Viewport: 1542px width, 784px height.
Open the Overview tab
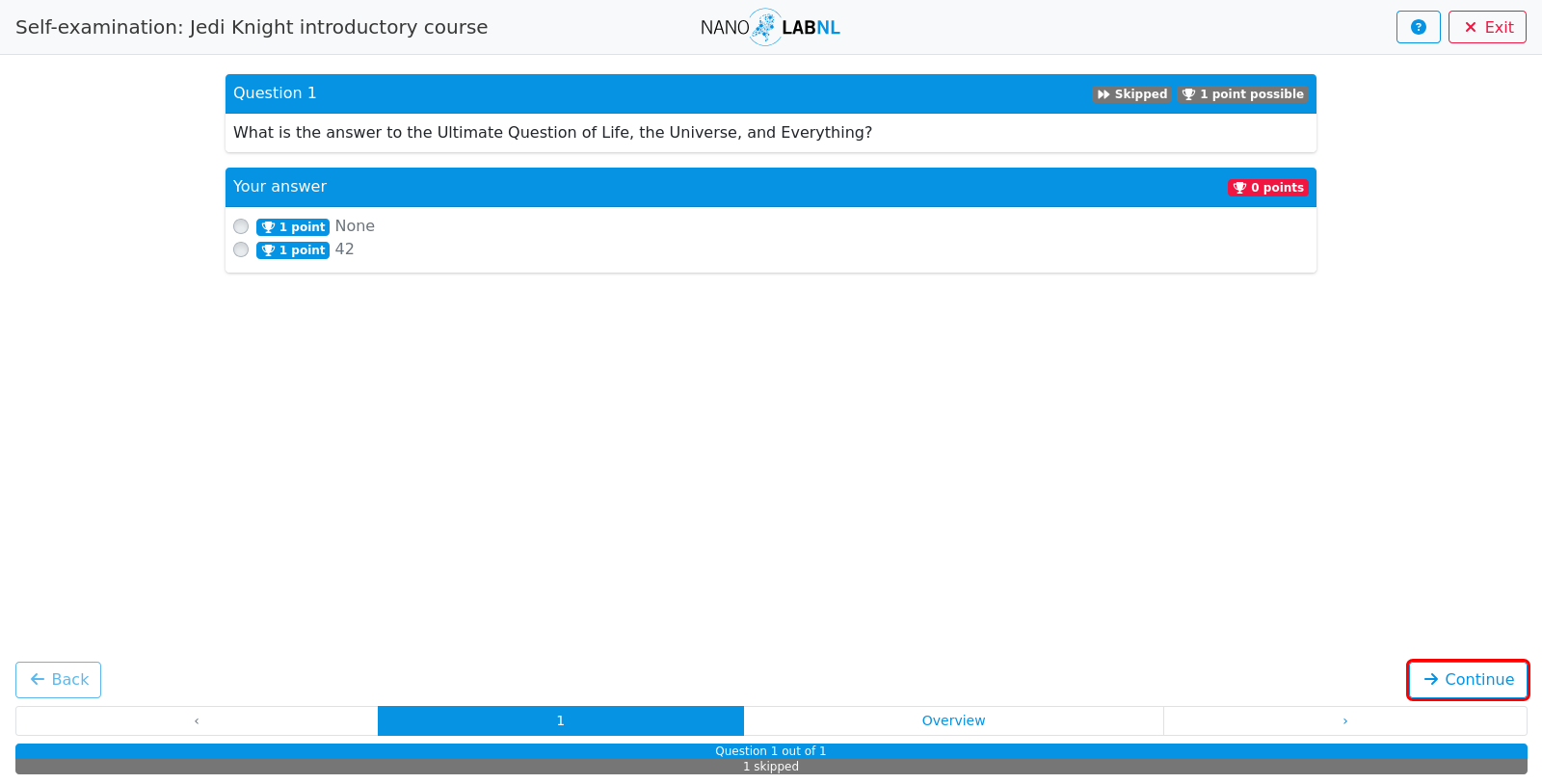pos(953,720)
